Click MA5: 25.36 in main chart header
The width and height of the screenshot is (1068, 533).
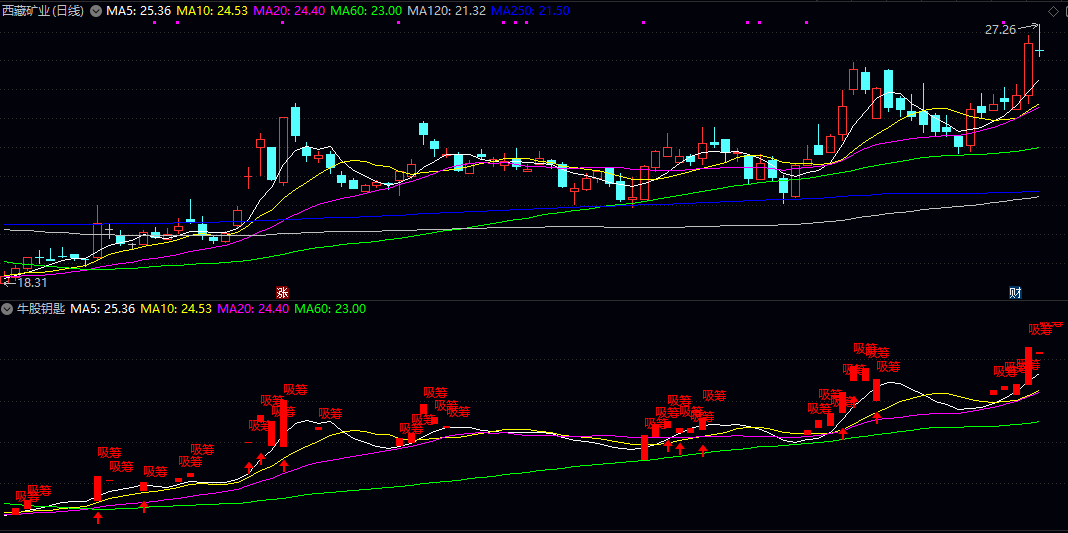pyautogui.click(x=138, y=11)
